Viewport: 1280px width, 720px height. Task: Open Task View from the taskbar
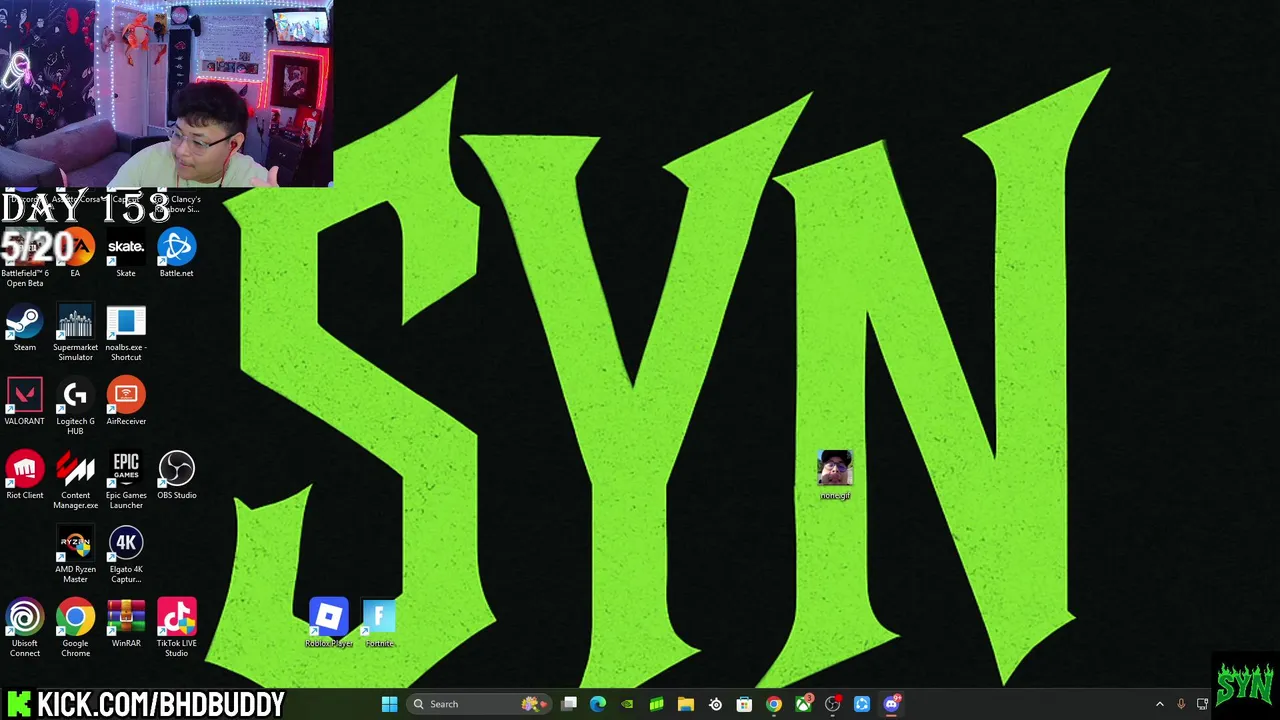[569, 704]
